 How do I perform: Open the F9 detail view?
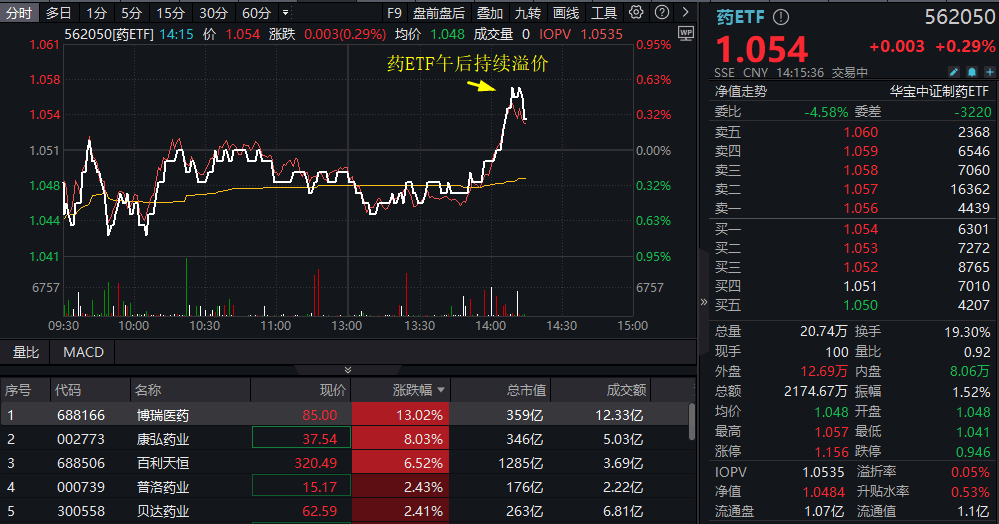coord(394,13)
